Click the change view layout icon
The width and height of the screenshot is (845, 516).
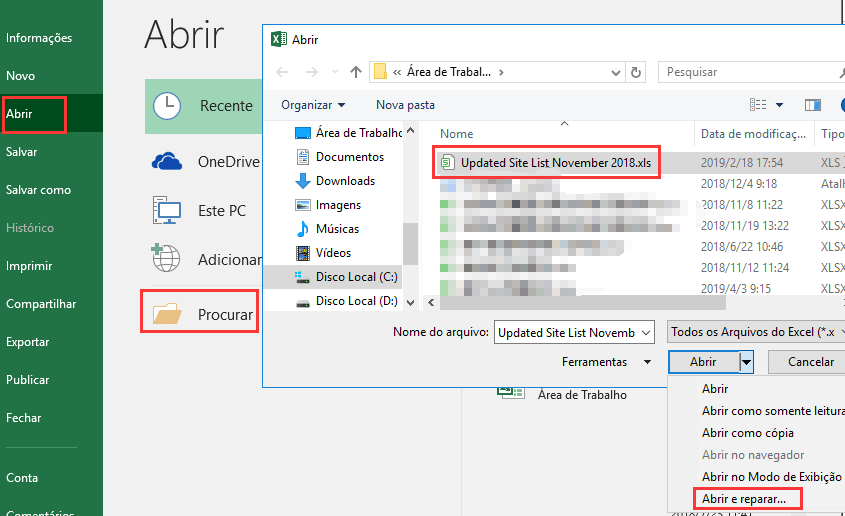coord(758,104)
